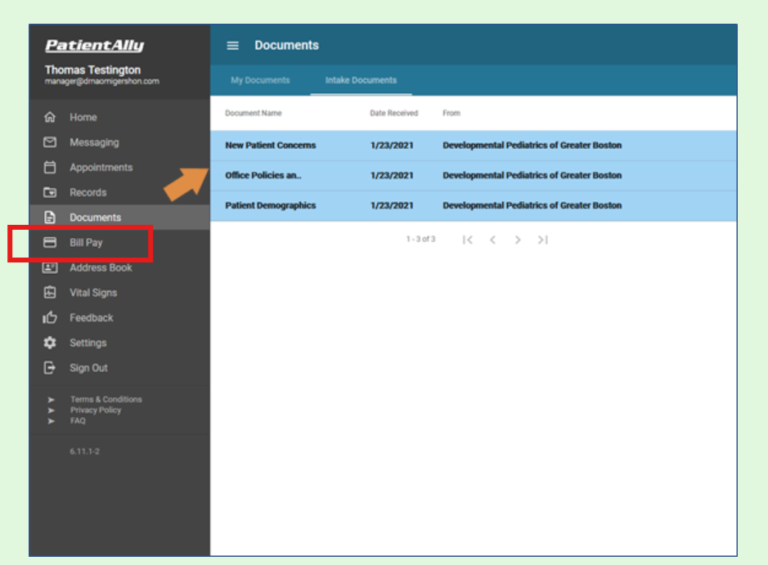The height and width of the screenshot is (565, 768).
Task: Open Records in the sidebar
Action: click(x=120, y=192)
